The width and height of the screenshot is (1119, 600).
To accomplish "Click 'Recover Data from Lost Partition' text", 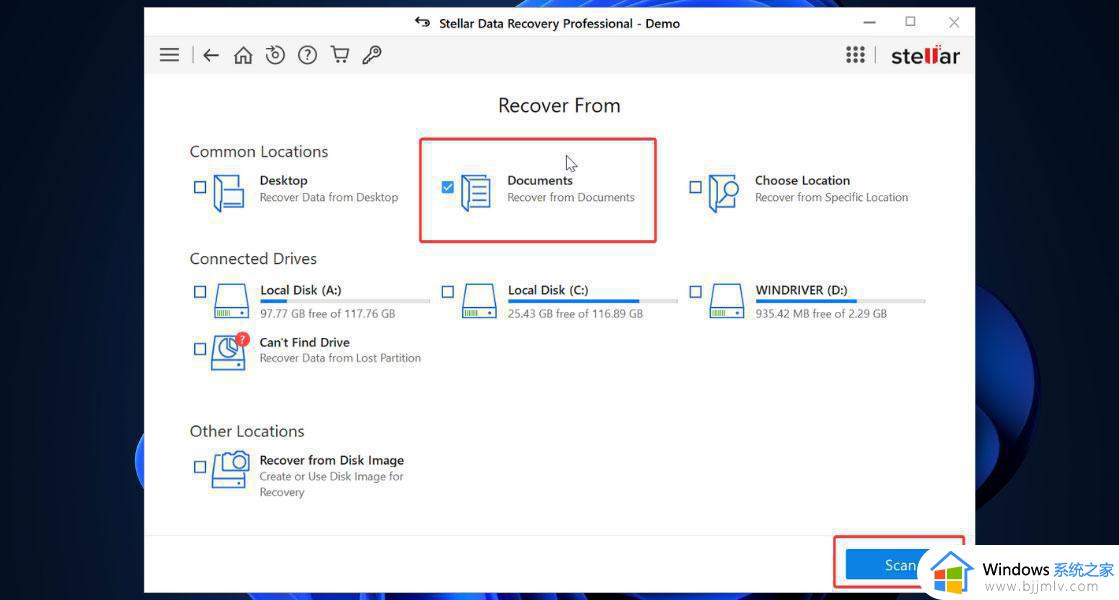I will [340, 358].
